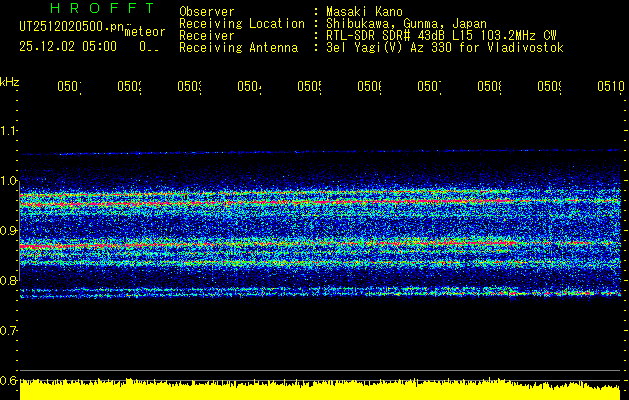This screenshot has width=629, height=400.
Task: Click the 0506 time axis marker
Action: point(369,86)
